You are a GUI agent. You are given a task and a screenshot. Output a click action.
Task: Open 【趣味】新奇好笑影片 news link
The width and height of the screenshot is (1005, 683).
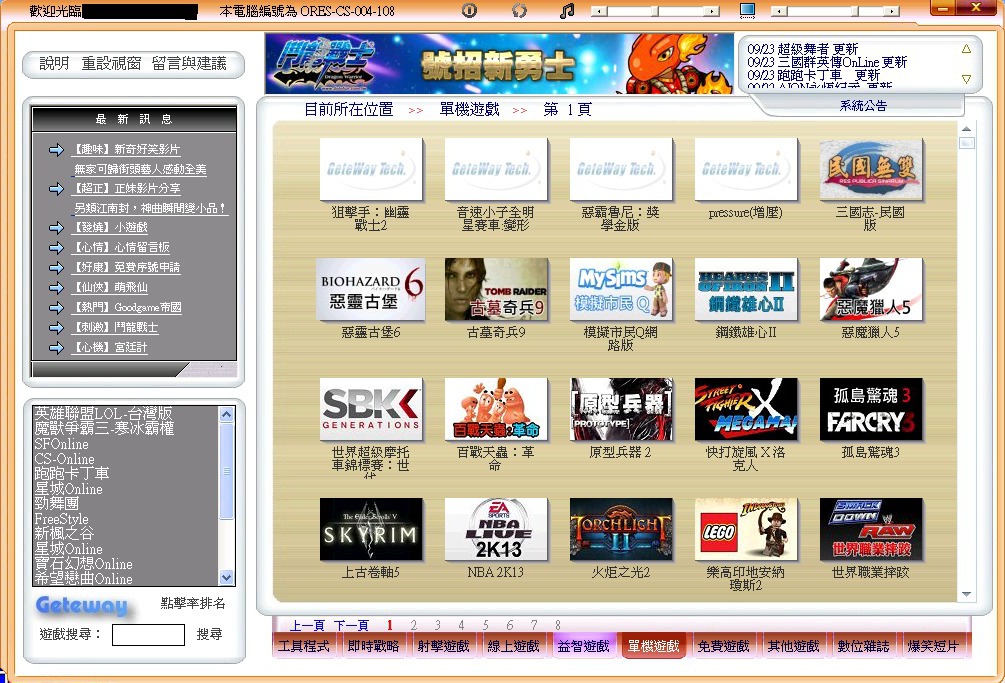pyautogui.click(x=126, y=149)
